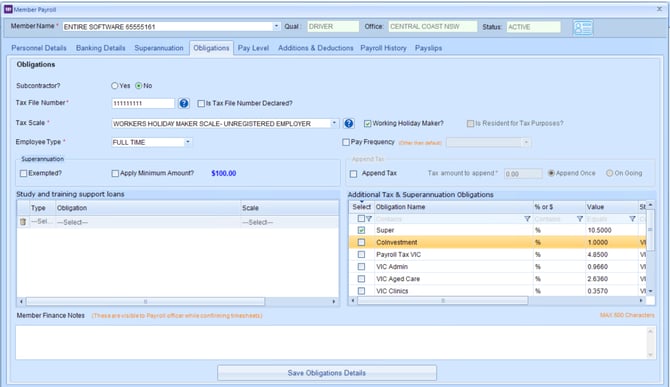This screenshot has height=387, width=670.
Task: Click the Member Payroll app icon in title bar
Action: point(8,9)
